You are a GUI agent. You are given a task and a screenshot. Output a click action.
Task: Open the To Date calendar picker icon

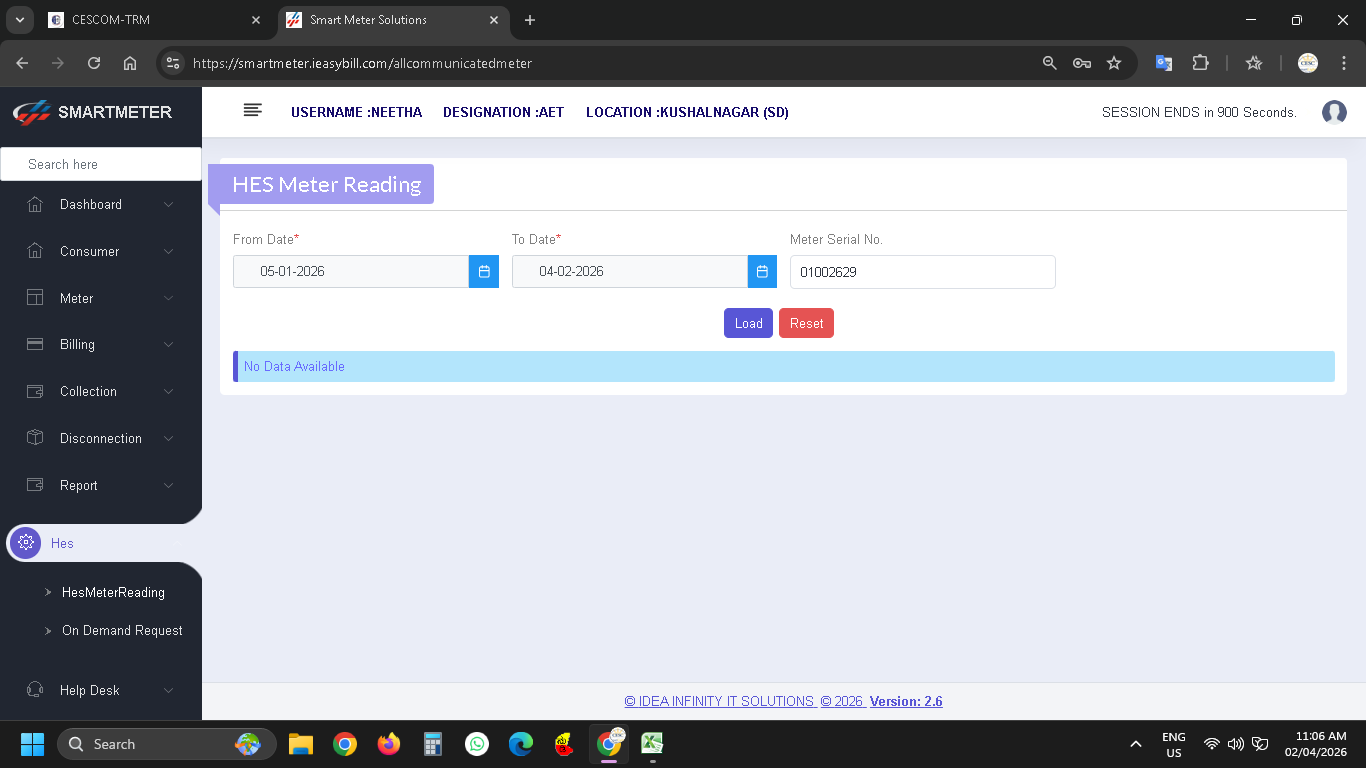[x=762, y=271]
